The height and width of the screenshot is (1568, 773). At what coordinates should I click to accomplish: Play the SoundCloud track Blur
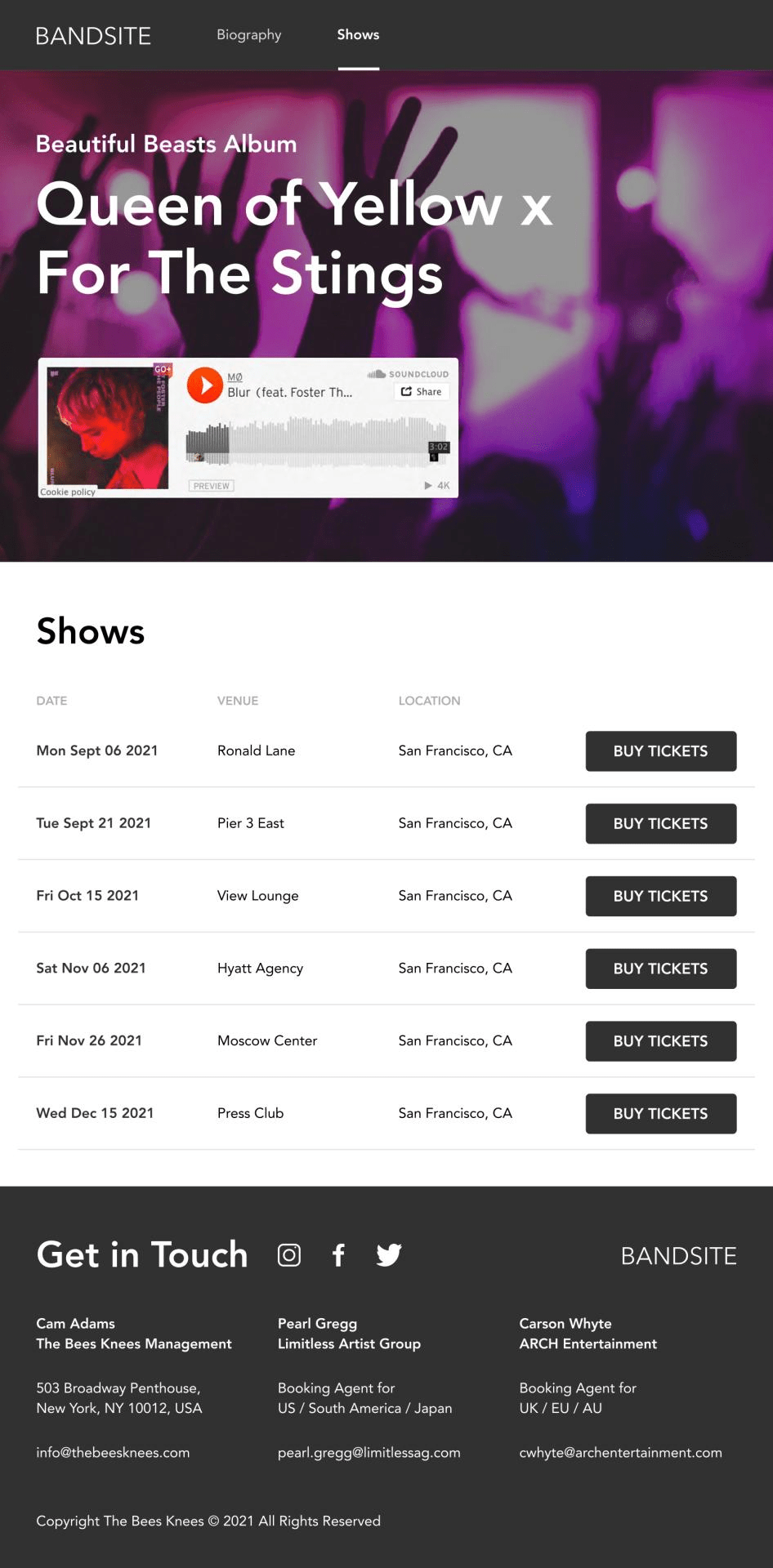coord(205,385)
